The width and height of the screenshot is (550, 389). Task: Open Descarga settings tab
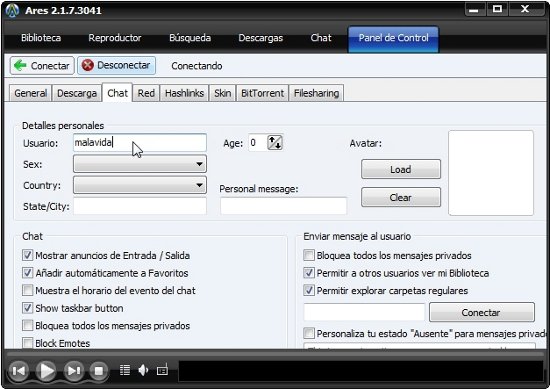[77, 93]
